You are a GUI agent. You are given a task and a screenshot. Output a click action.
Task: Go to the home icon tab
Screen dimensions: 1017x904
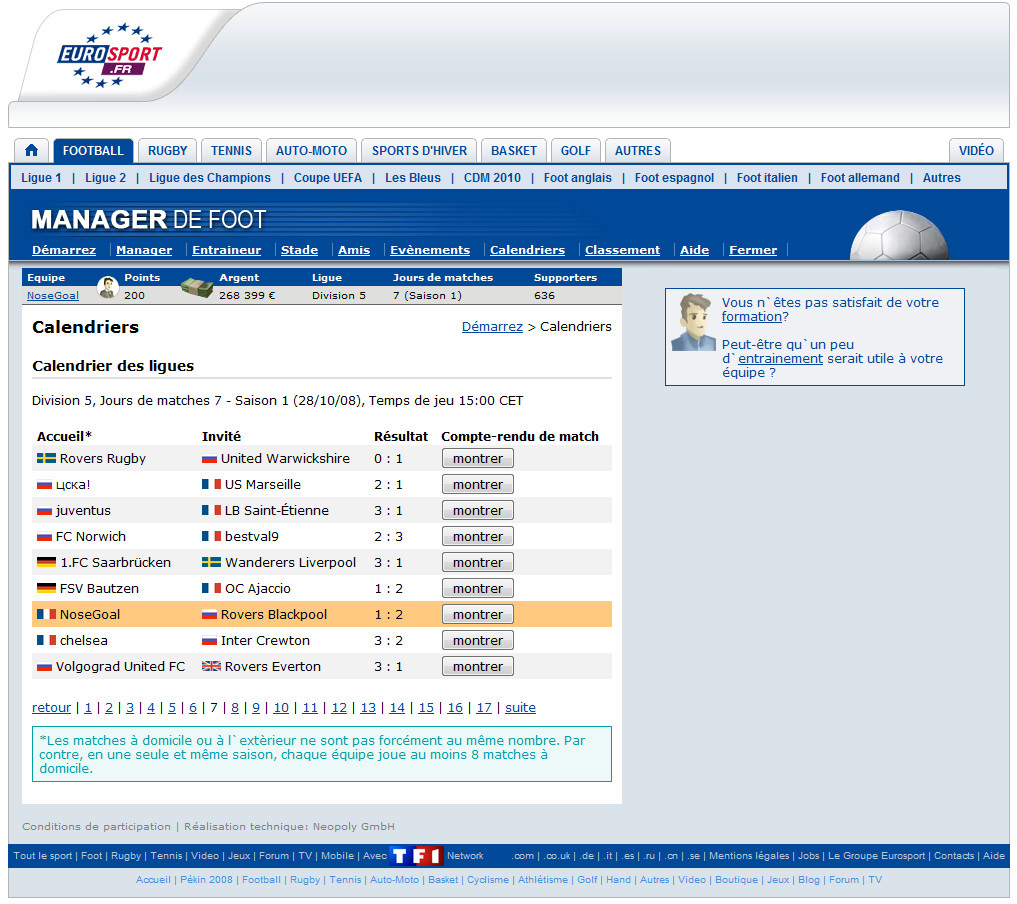pos(31,150)
